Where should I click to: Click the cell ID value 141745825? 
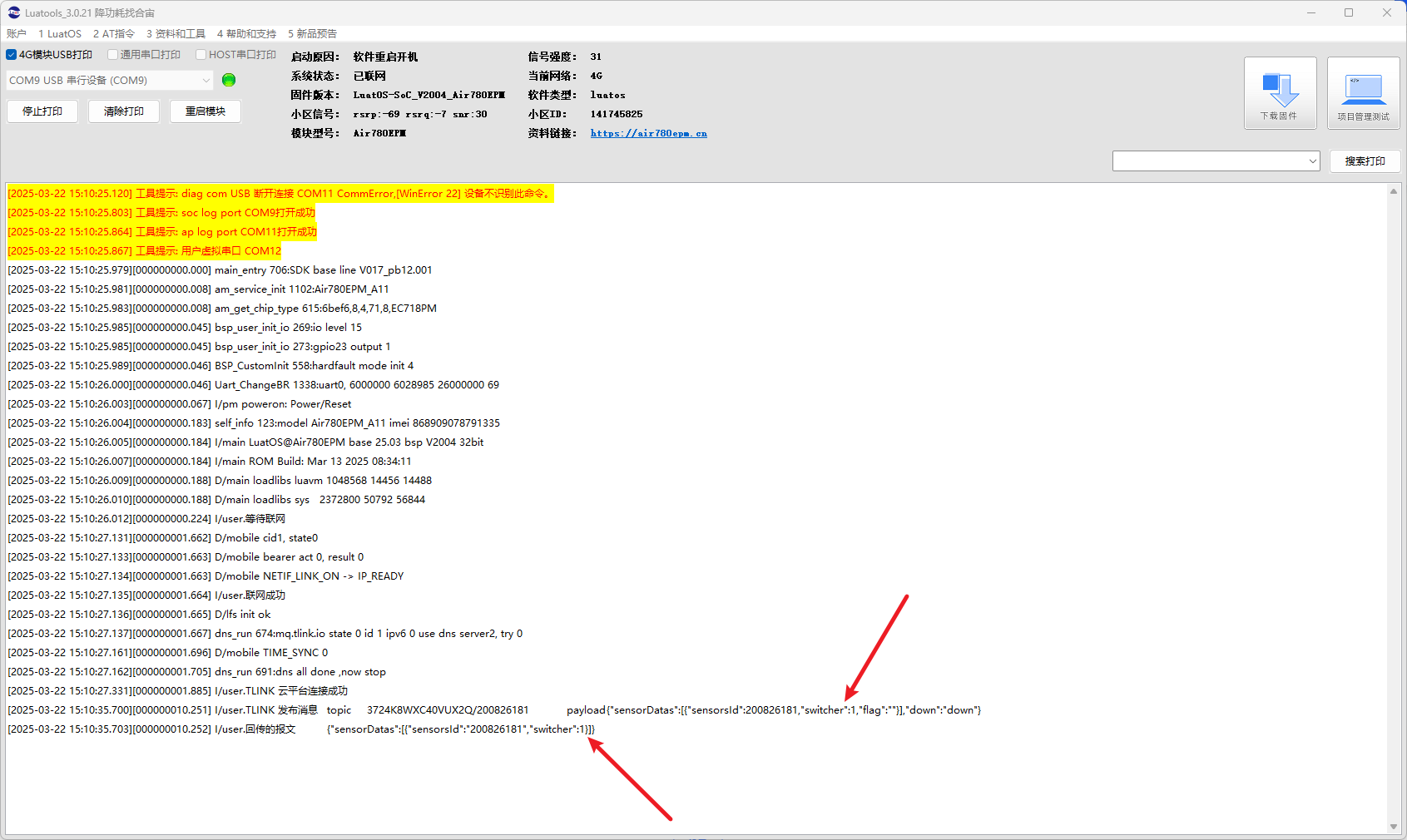617,114
